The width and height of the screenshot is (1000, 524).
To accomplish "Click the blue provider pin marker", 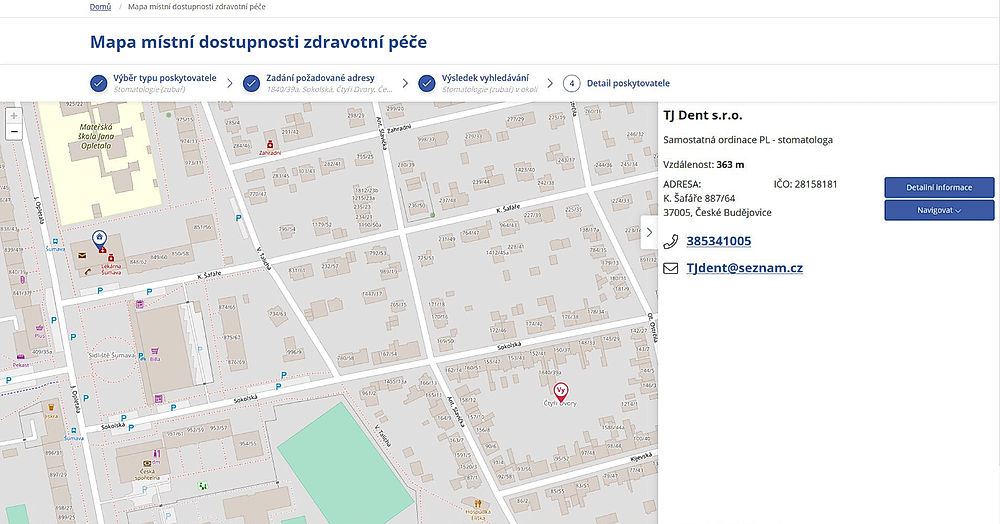I will click(x=99, y=238).
